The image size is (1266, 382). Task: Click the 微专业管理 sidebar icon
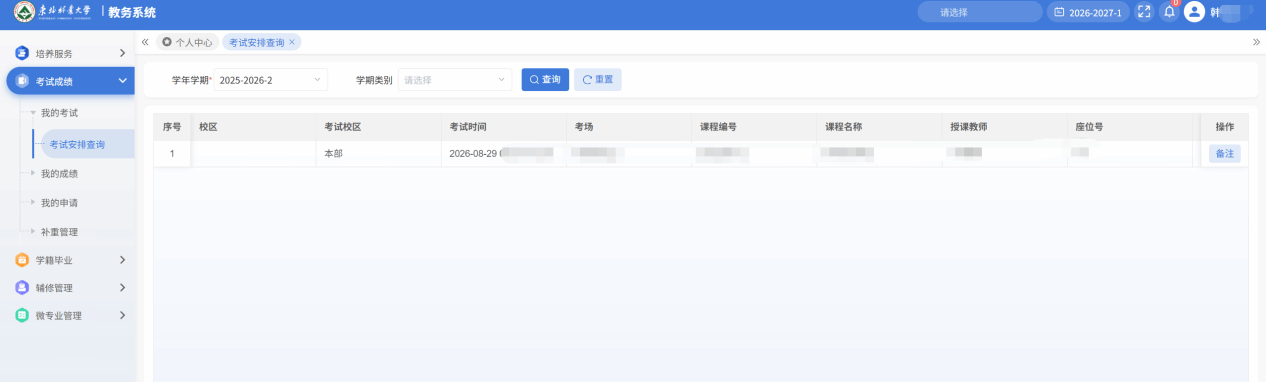pyautogui.click(x=22, y=316)
